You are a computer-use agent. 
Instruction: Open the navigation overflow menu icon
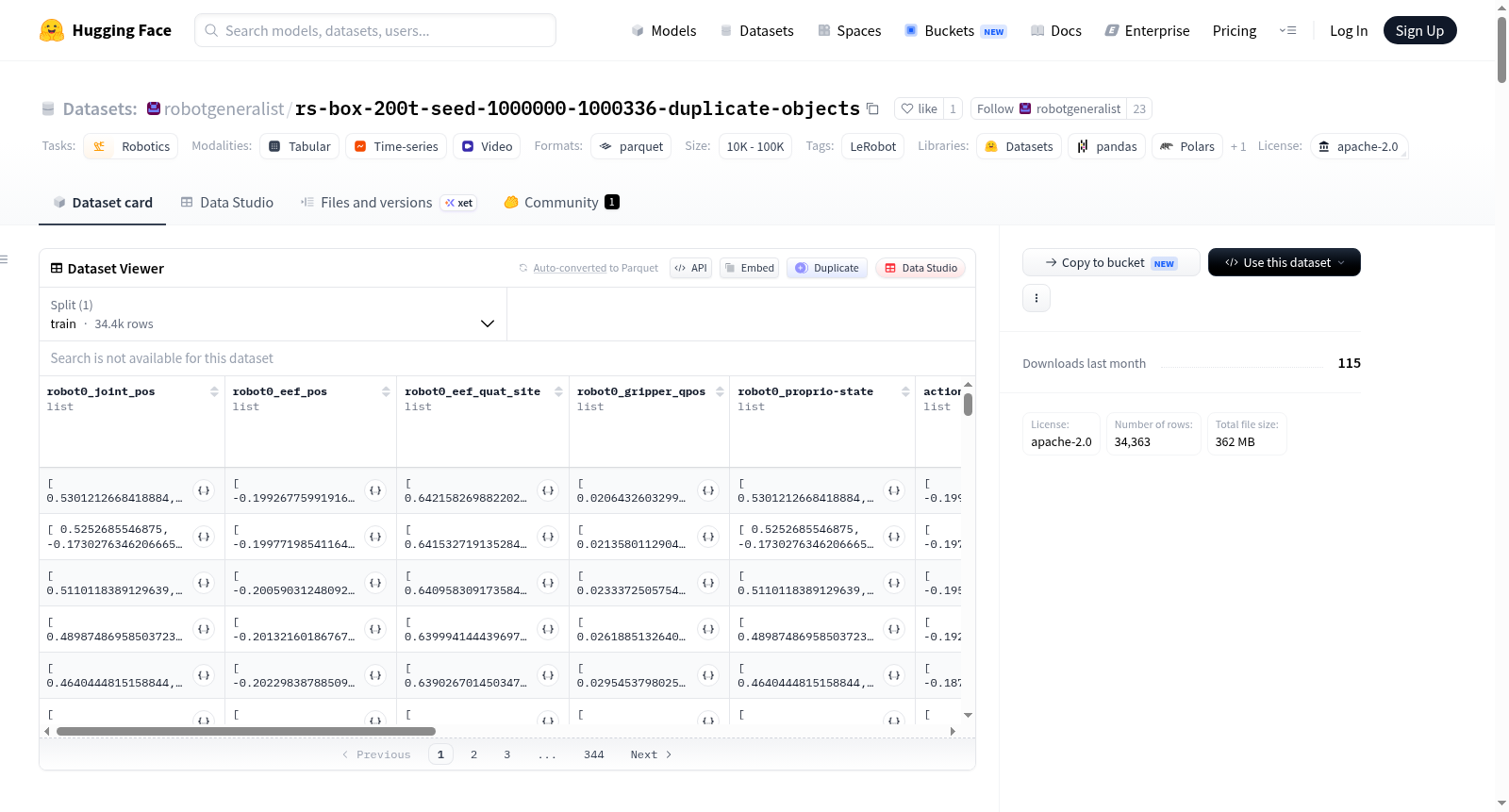pos(1287,30)
